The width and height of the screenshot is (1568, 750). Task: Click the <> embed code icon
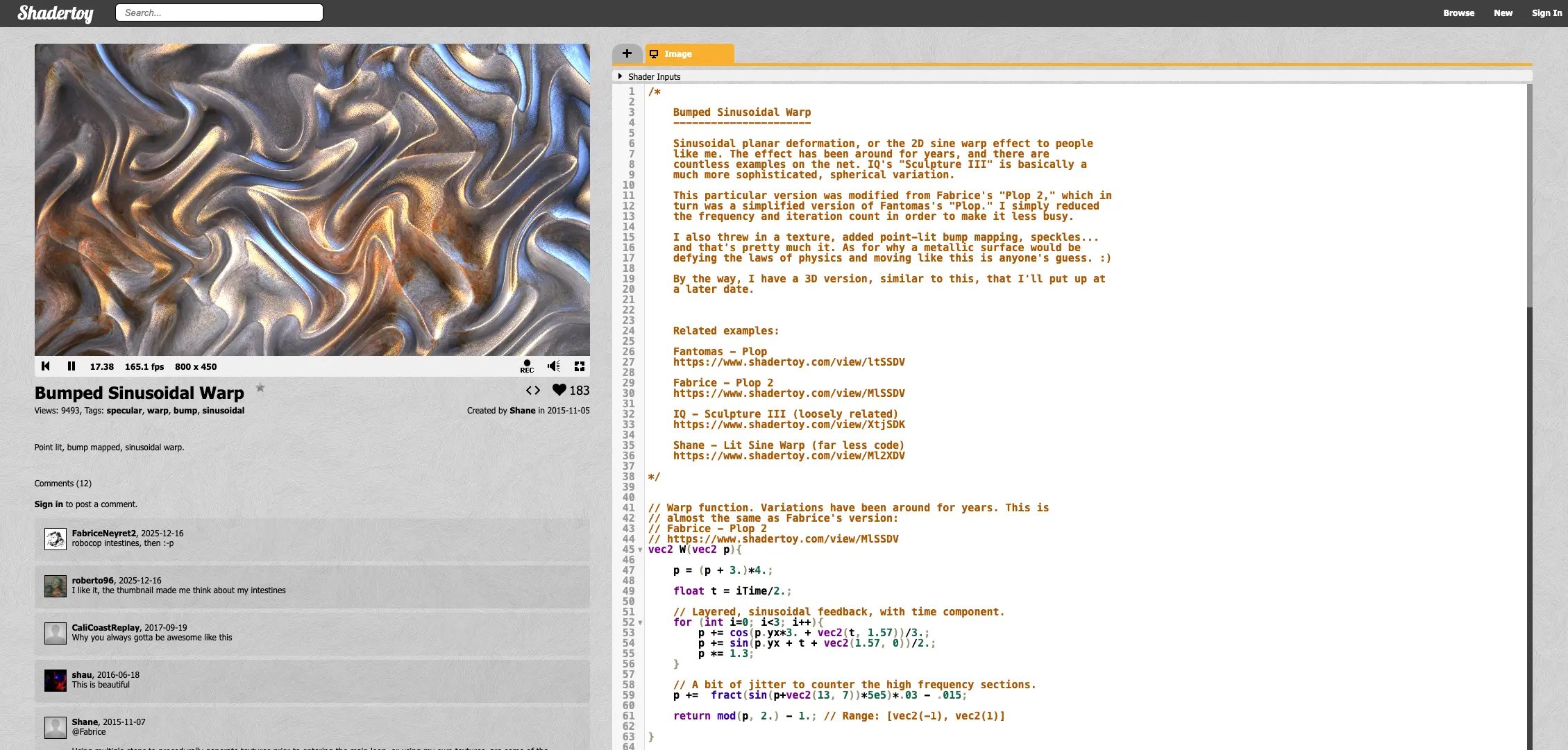(533, 390)
